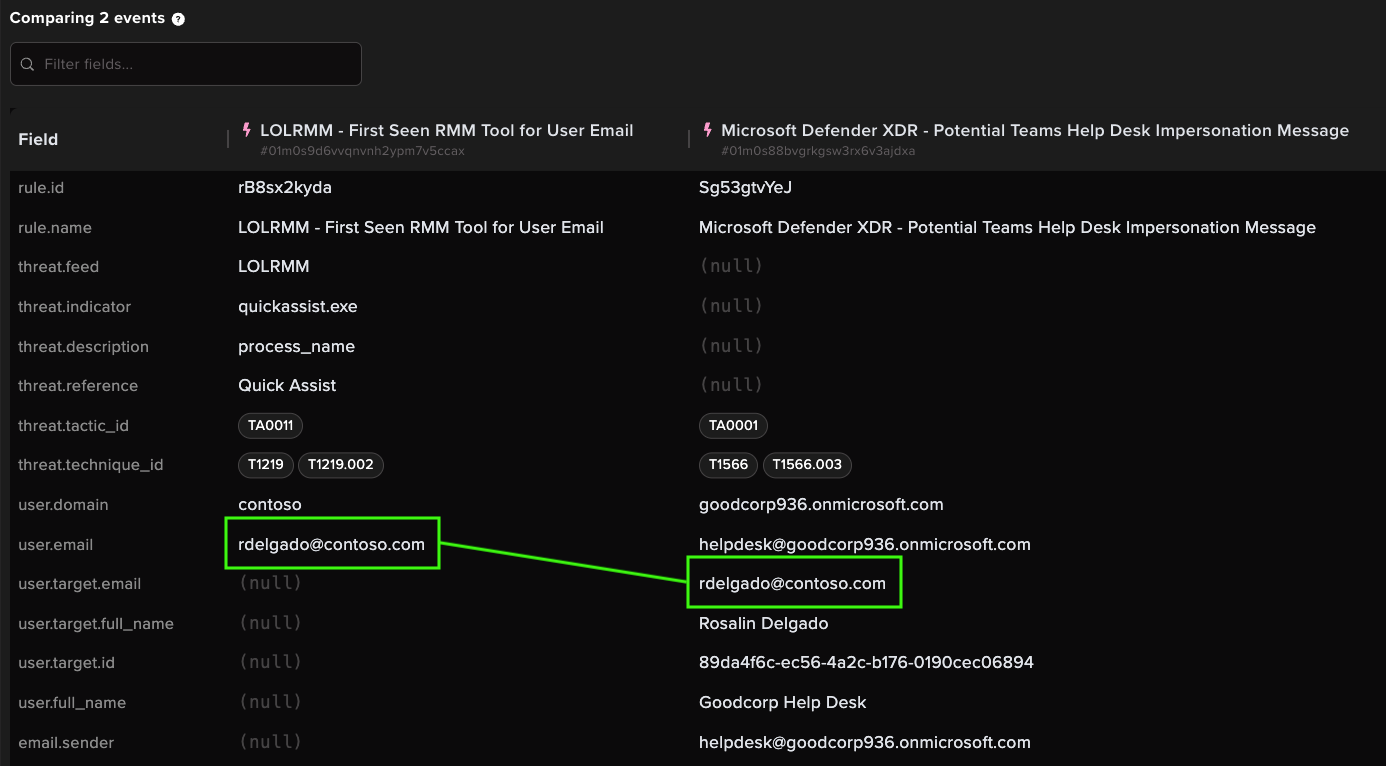Focus the Filter fields search input

[x=186, y=64]
